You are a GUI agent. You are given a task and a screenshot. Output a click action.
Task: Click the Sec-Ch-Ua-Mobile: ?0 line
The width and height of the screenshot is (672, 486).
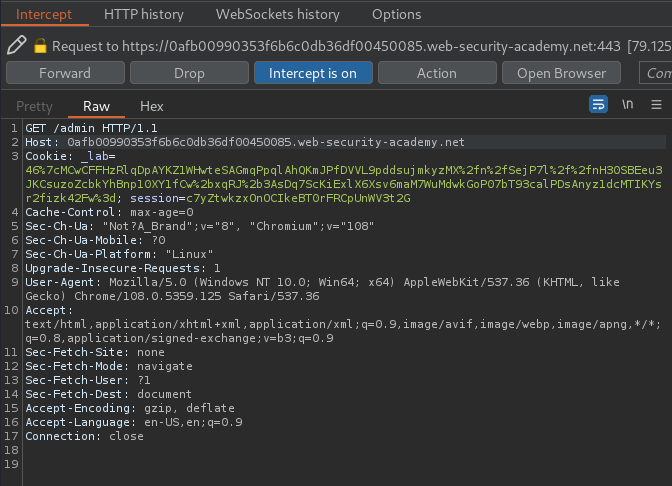pos(95,240)
